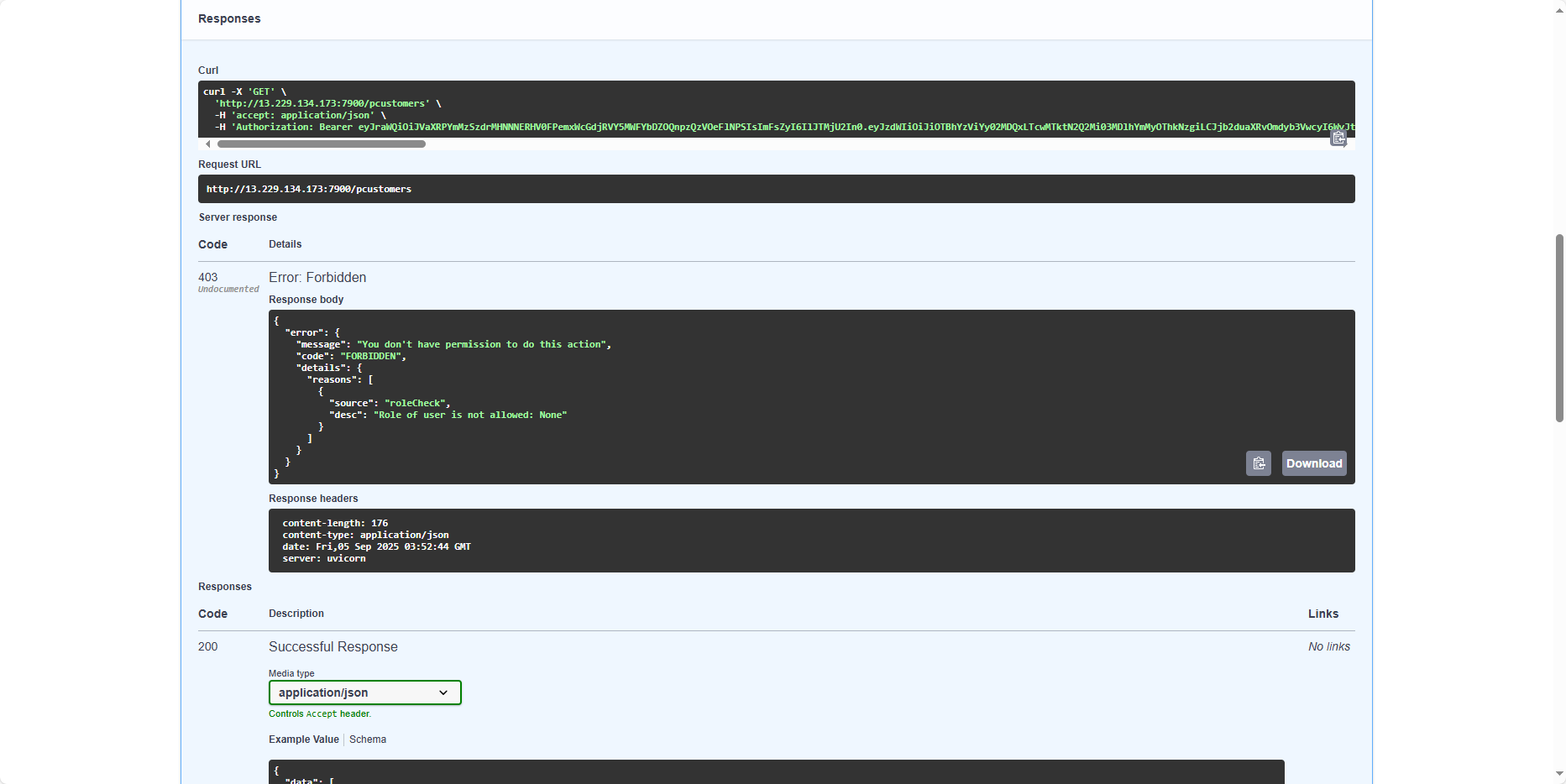
Task: Click the curl block's horizontal scrollbar thumb
Action: 321,144
